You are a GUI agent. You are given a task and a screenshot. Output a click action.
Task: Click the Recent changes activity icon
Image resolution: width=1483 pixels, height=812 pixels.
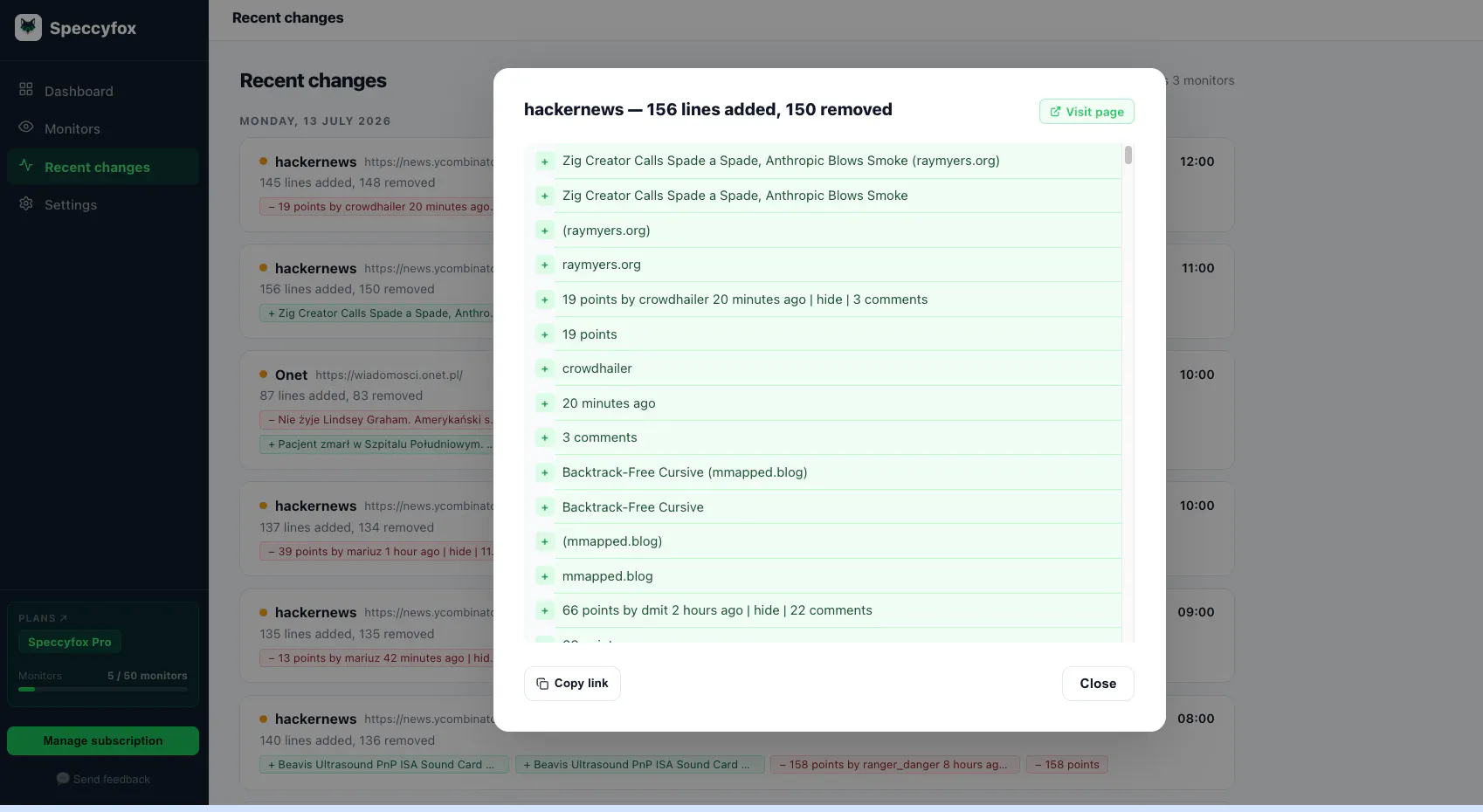(26, 165)
